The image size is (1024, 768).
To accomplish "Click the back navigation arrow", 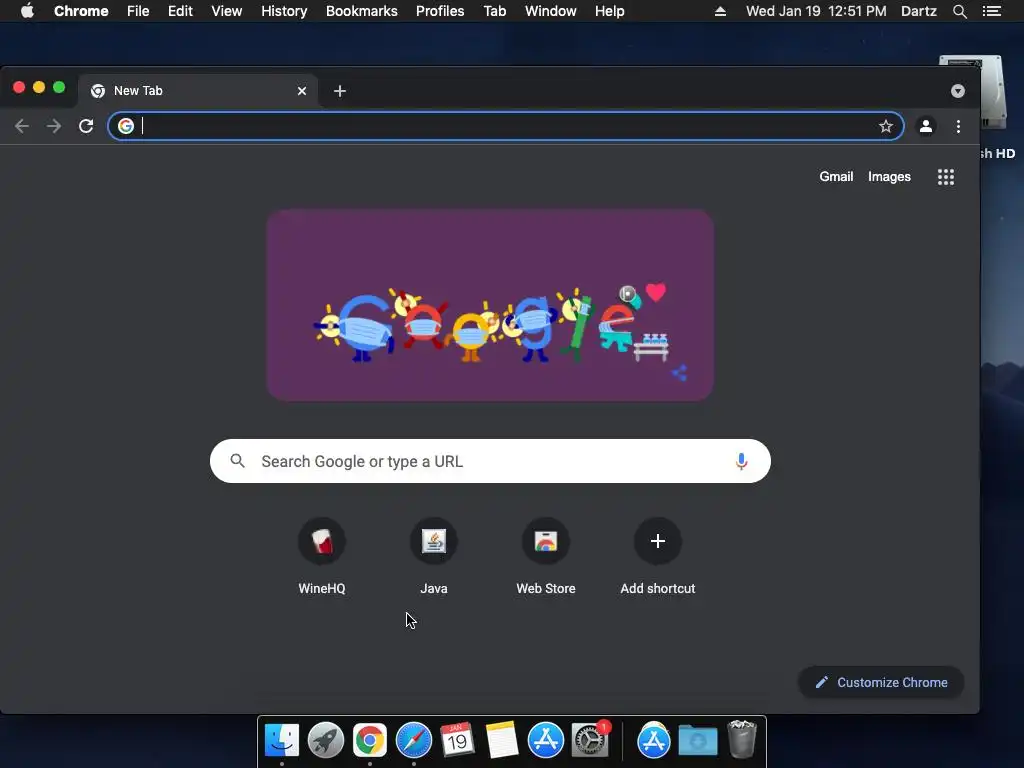I will click(22, 126).
